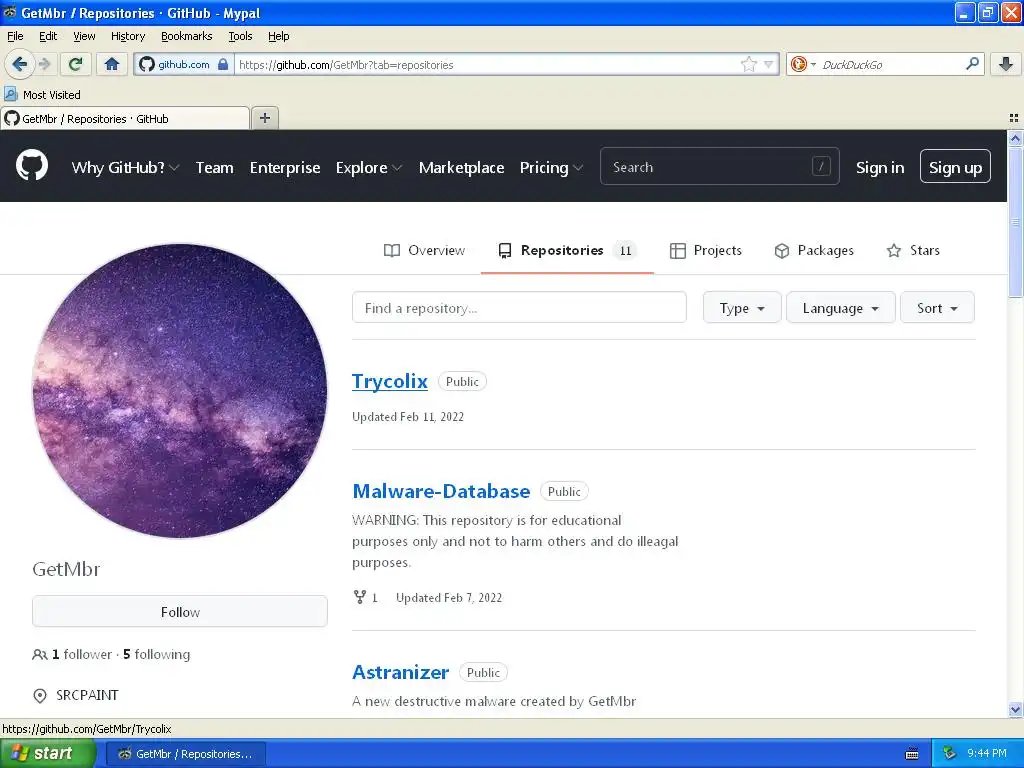Expand the Explore dropdown in header
This screenshot has width=1024, height=768.
point(368,167)
